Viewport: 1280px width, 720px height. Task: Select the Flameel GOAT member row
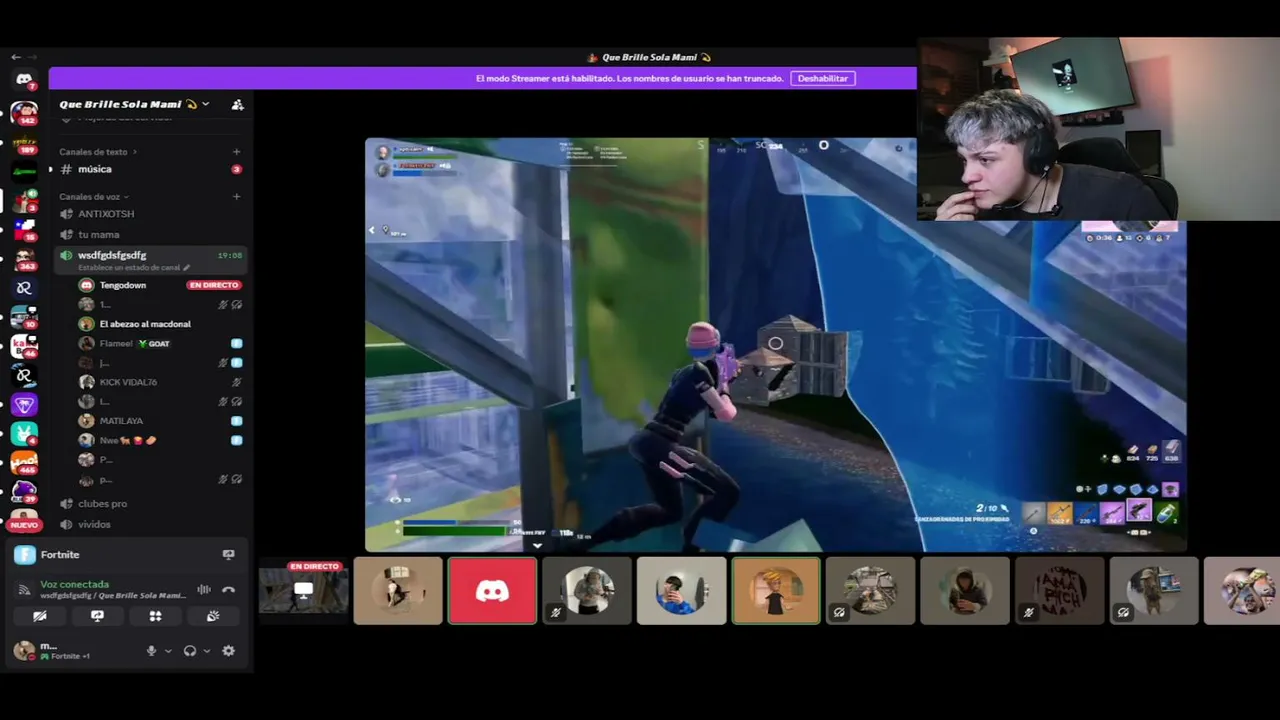160,343
